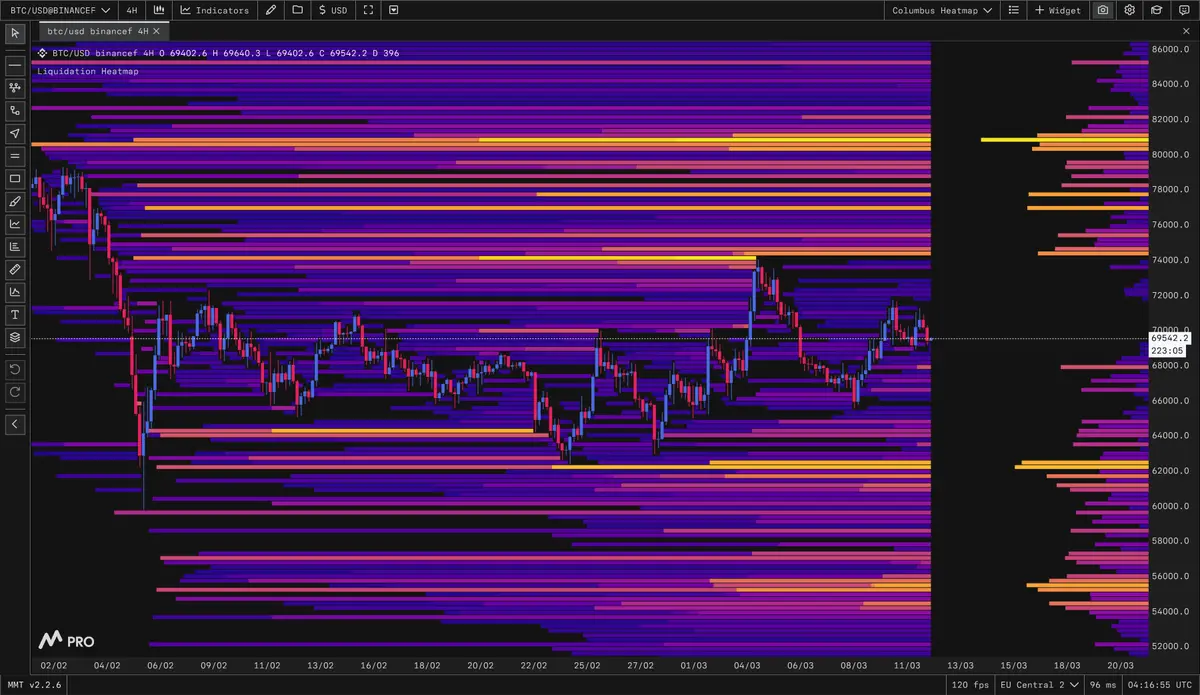Select the horizontal line drawing tool
Viewport: 1200px width, 695px height.
15,66
